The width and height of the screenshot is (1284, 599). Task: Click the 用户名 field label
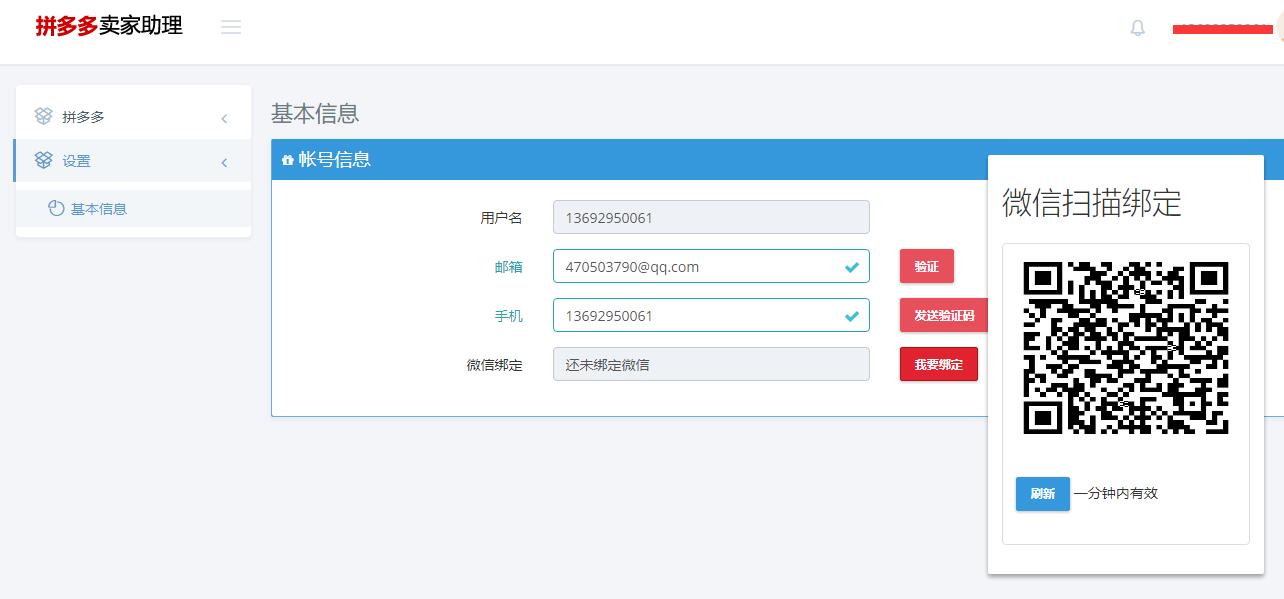click(x=501, y=217)
